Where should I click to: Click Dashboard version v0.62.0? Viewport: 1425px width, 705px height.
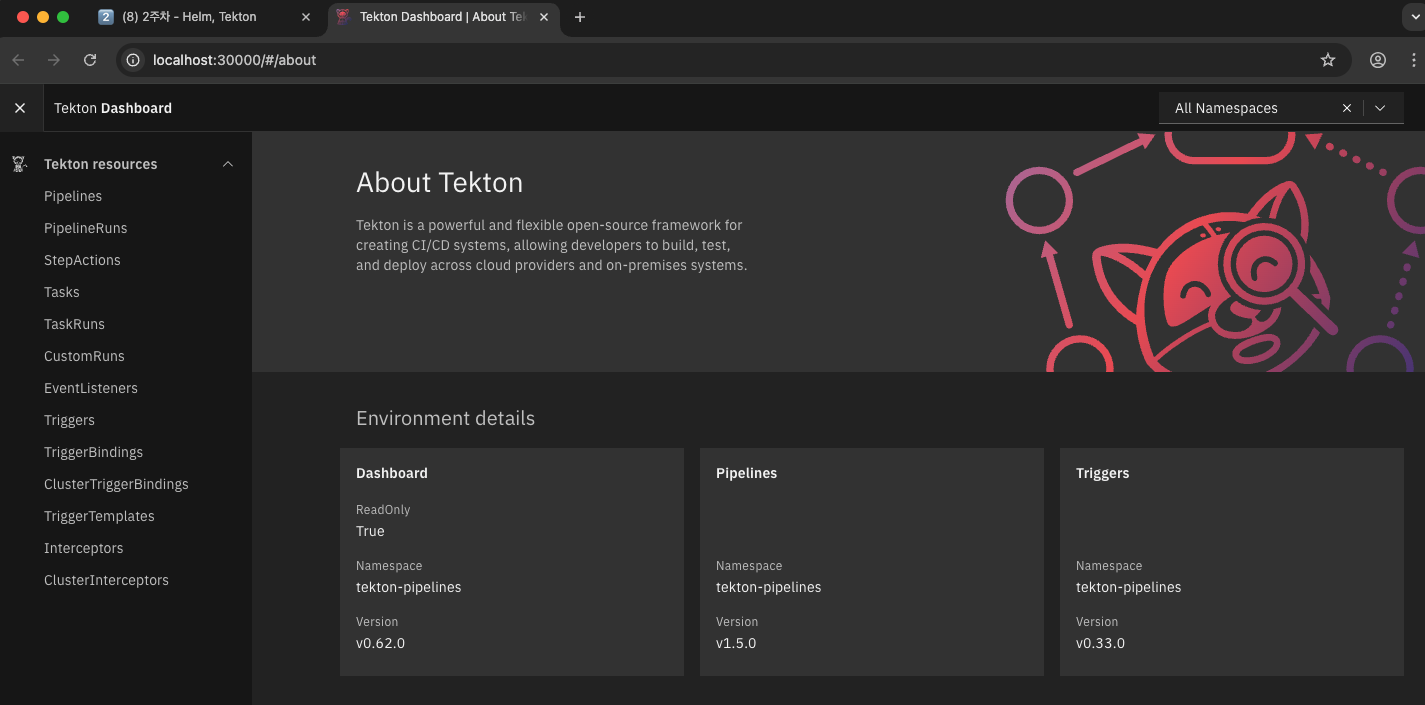pos(380,643)
